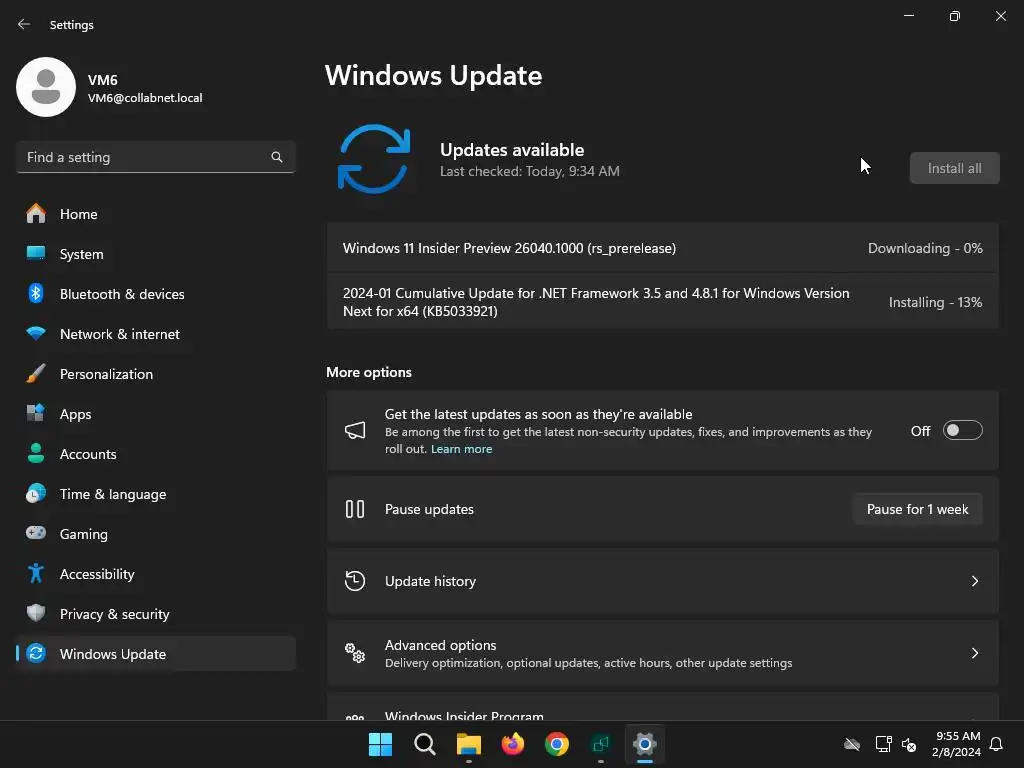Open Network & internet settings category

(155, 334)
